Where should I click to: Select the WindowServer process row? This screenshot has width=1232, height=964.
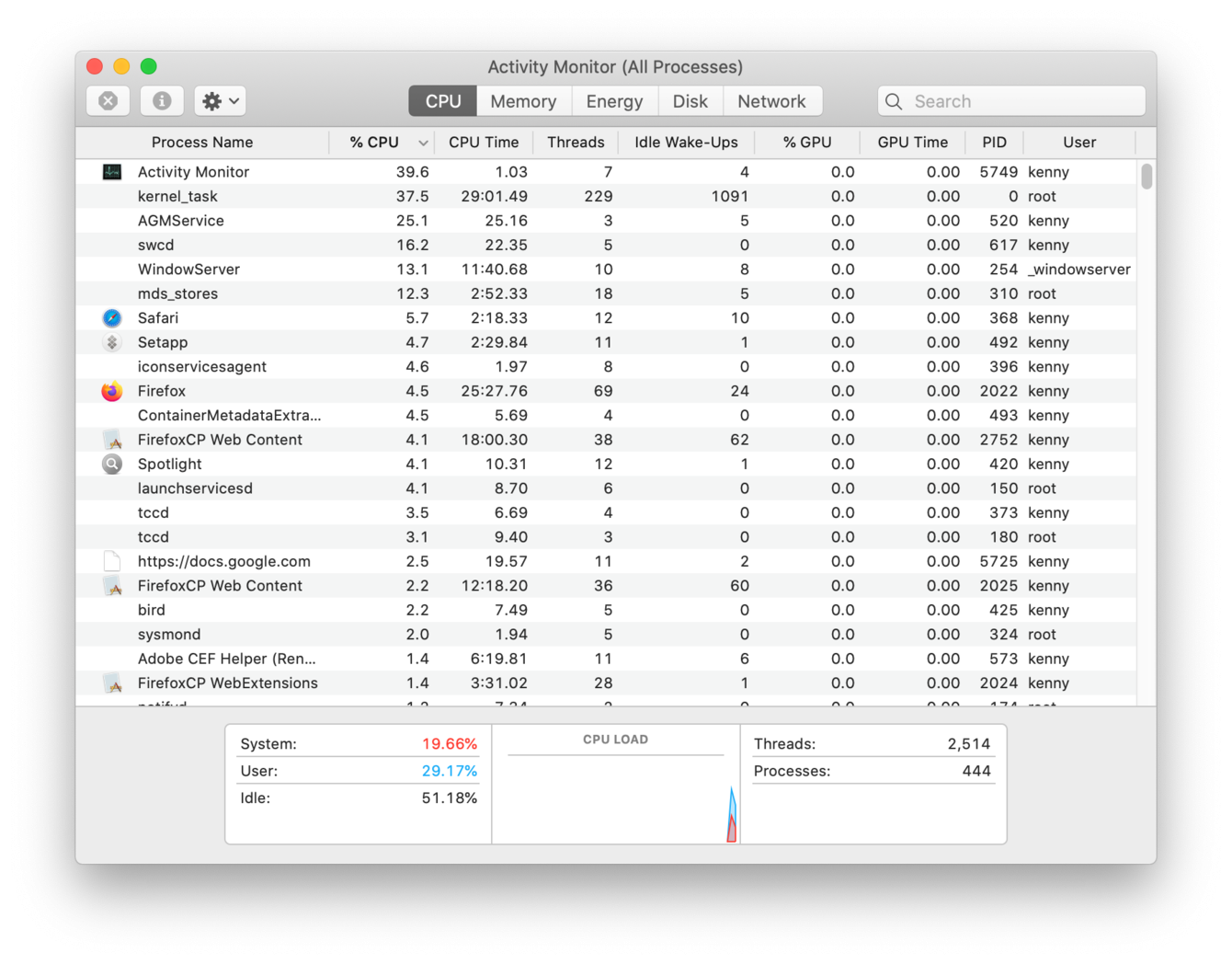607,270
